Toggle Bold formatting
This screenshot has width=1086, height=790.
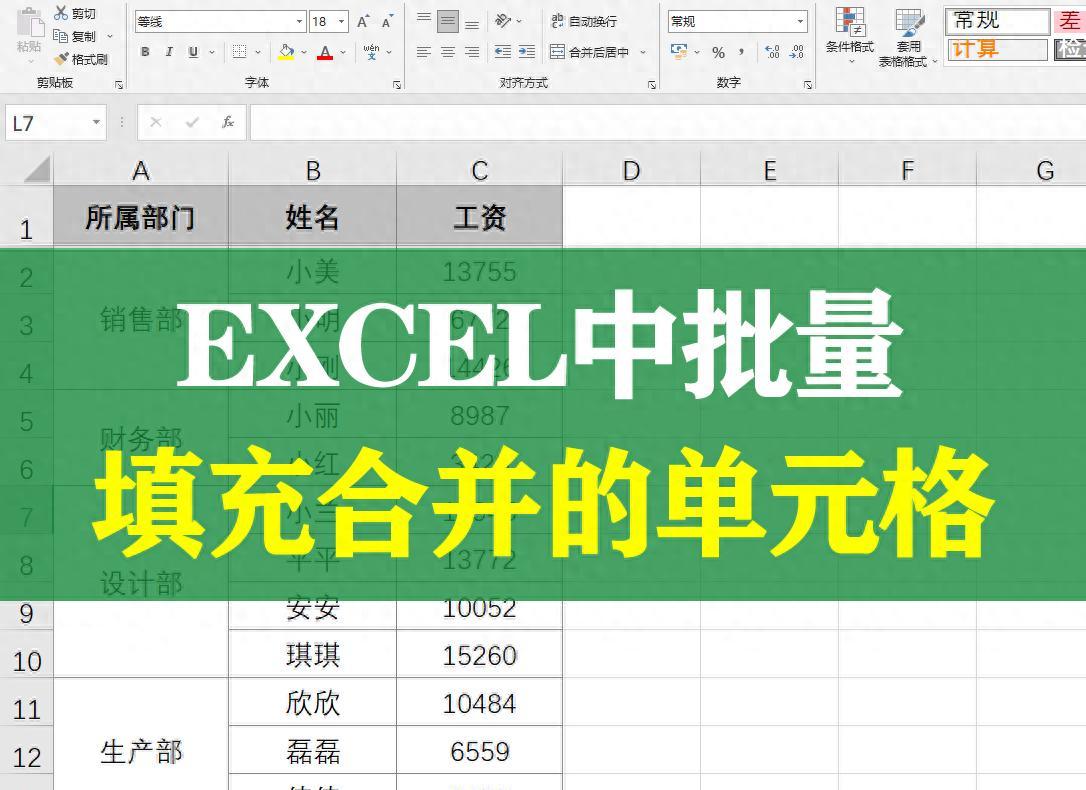click(x=145, y=52)
